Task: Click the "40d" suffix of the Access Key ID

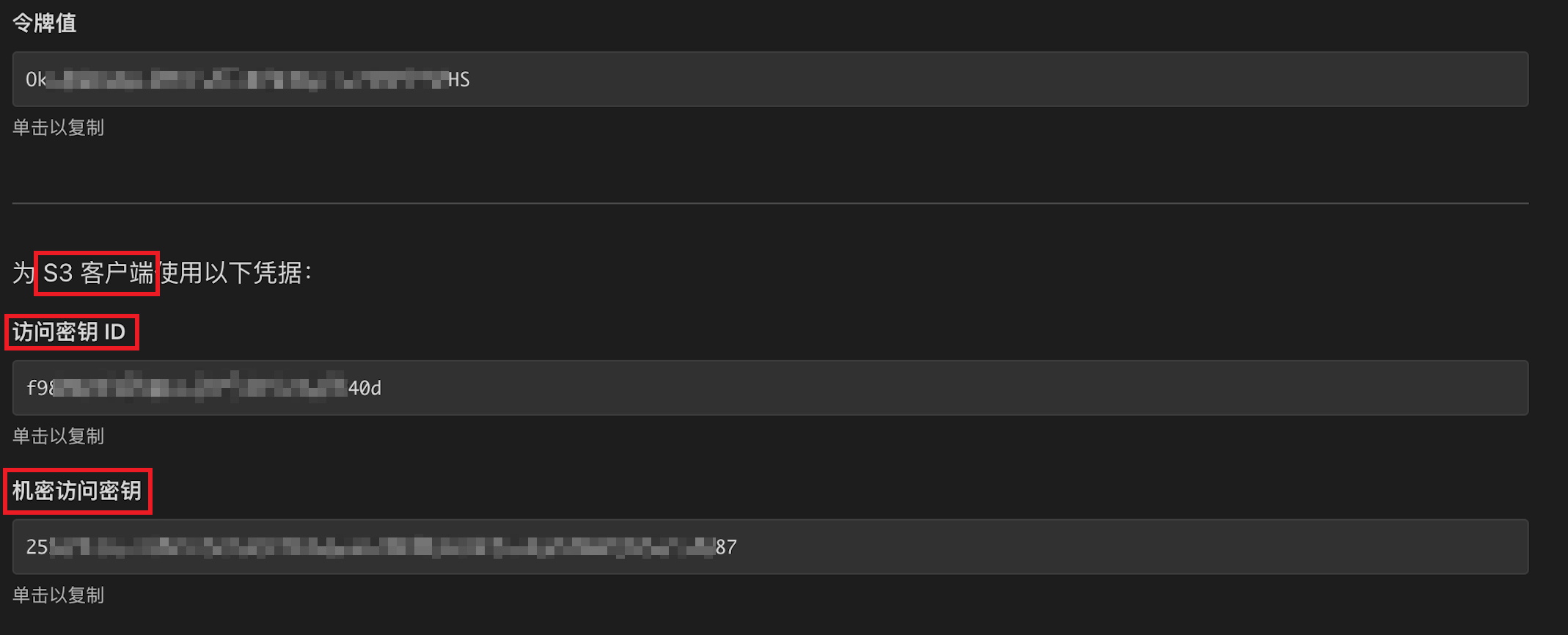Action: (x=364, y=388)
